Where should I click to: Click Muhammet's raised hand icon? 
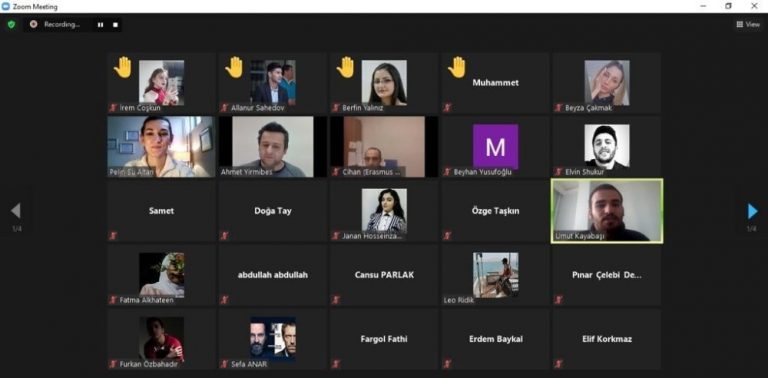click(457, 68)
